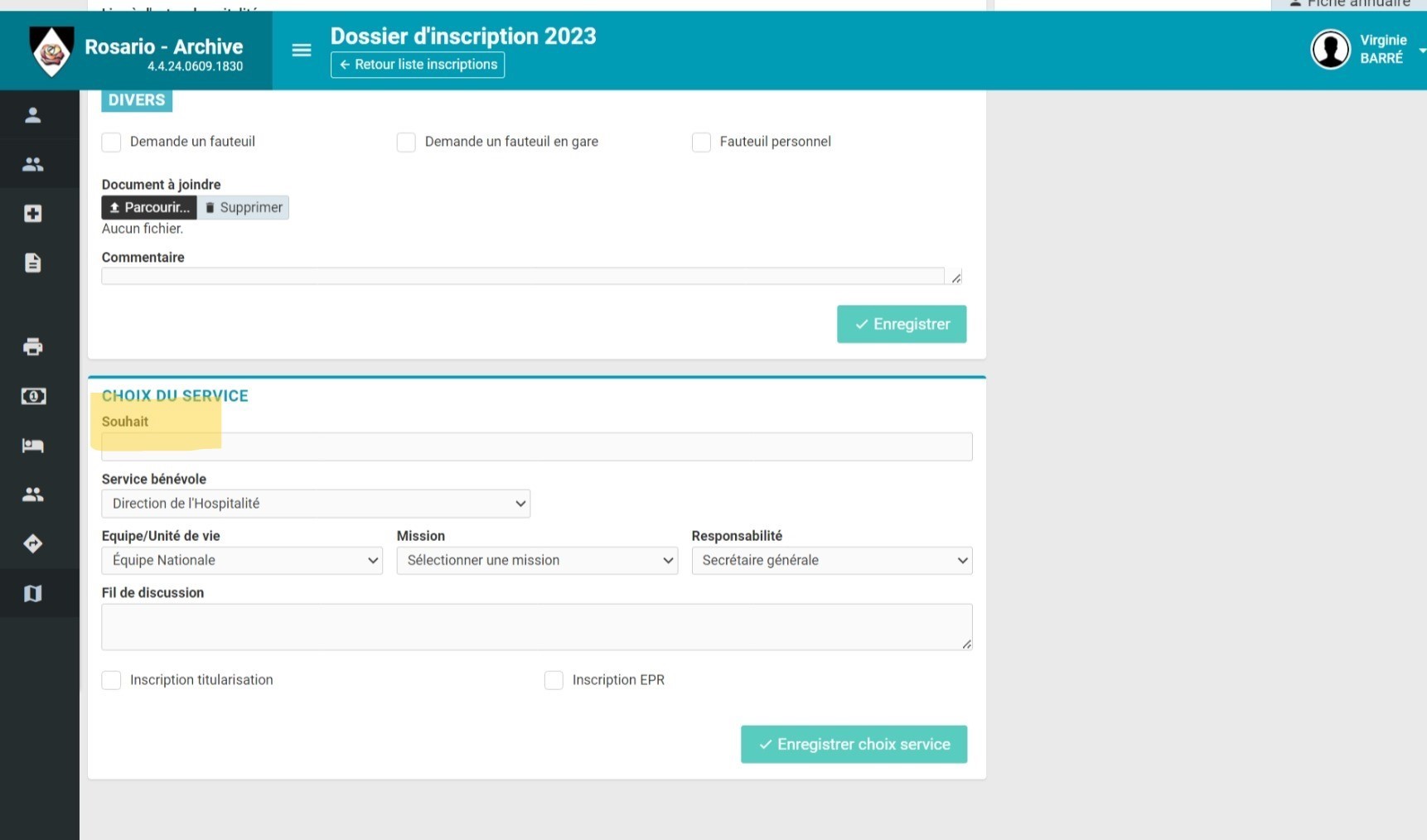Image resolution: width=1427 pixels, height=840 pixels.
Task: Open the printer icon in sidebar
Action: (33, 346)
